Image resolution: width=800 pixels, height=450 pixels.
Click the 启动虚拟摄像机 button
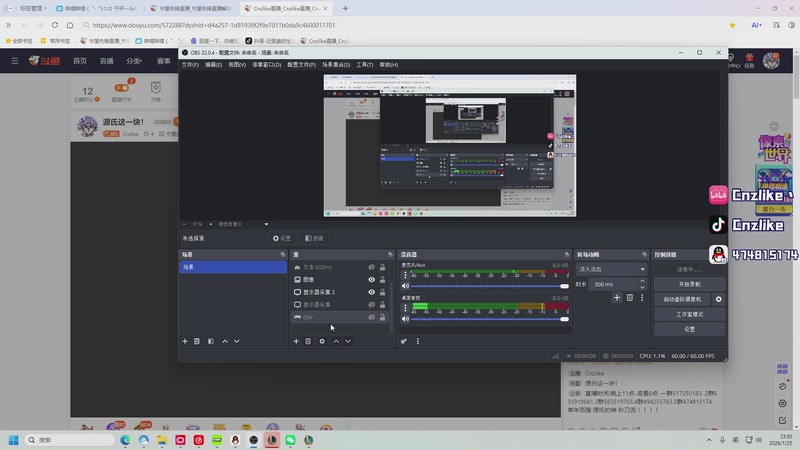point(682,299)
